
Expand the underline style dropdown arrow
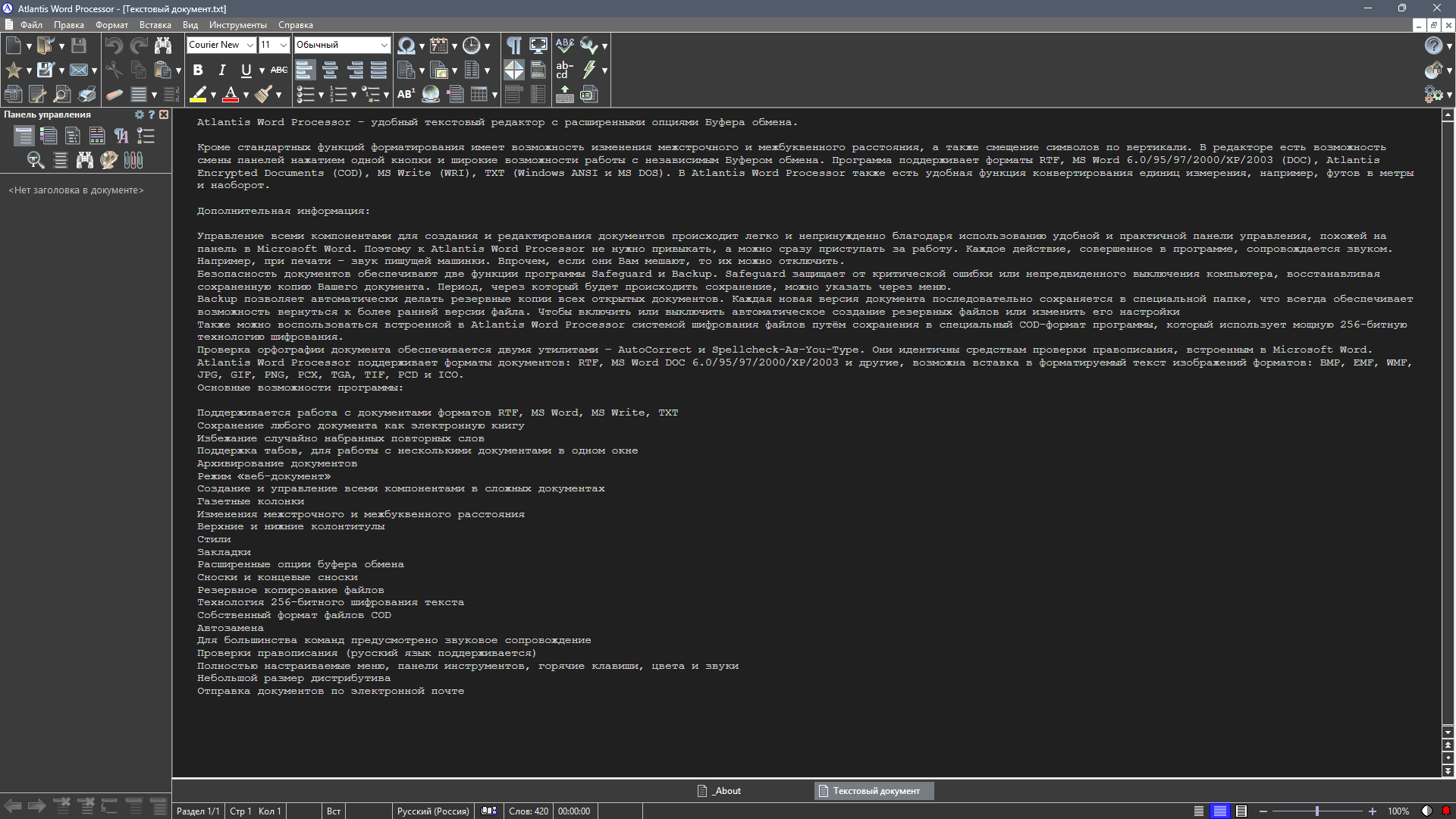point(262,71)
